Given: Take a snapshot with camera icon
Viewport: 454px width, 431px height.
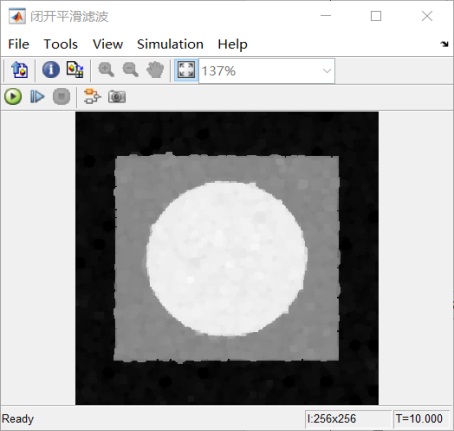Looking at the screenshot, I should (x=117, y=97).
